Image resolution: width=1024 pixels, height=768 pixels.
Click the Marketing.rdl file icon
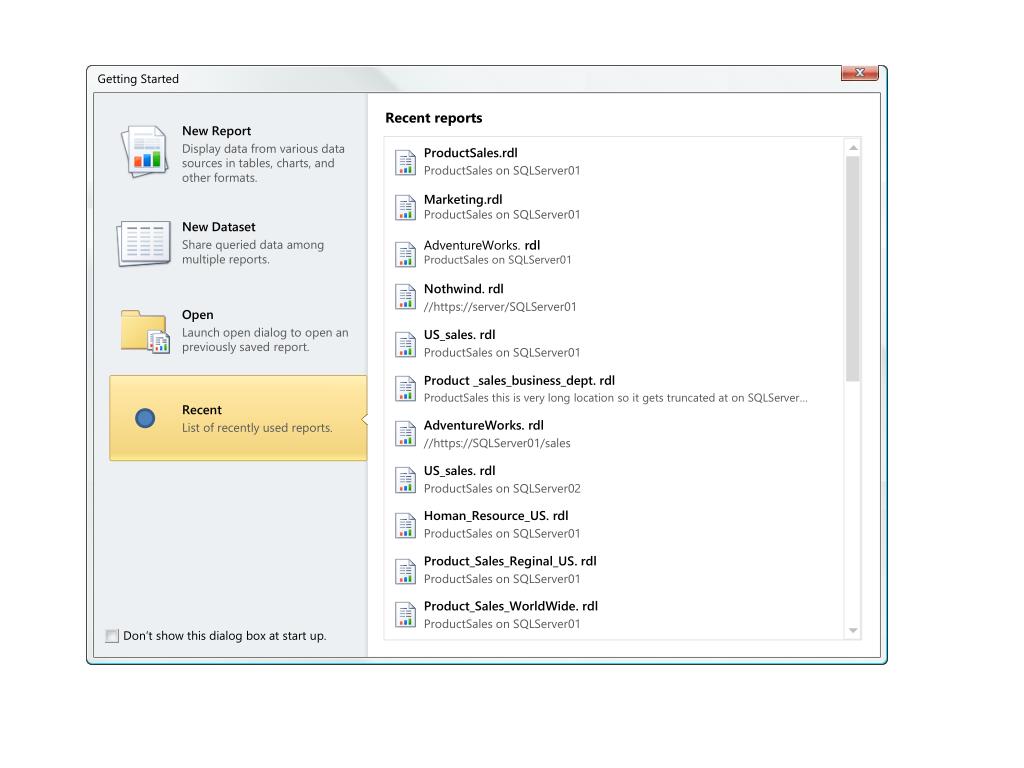click(x=406, y=208)
